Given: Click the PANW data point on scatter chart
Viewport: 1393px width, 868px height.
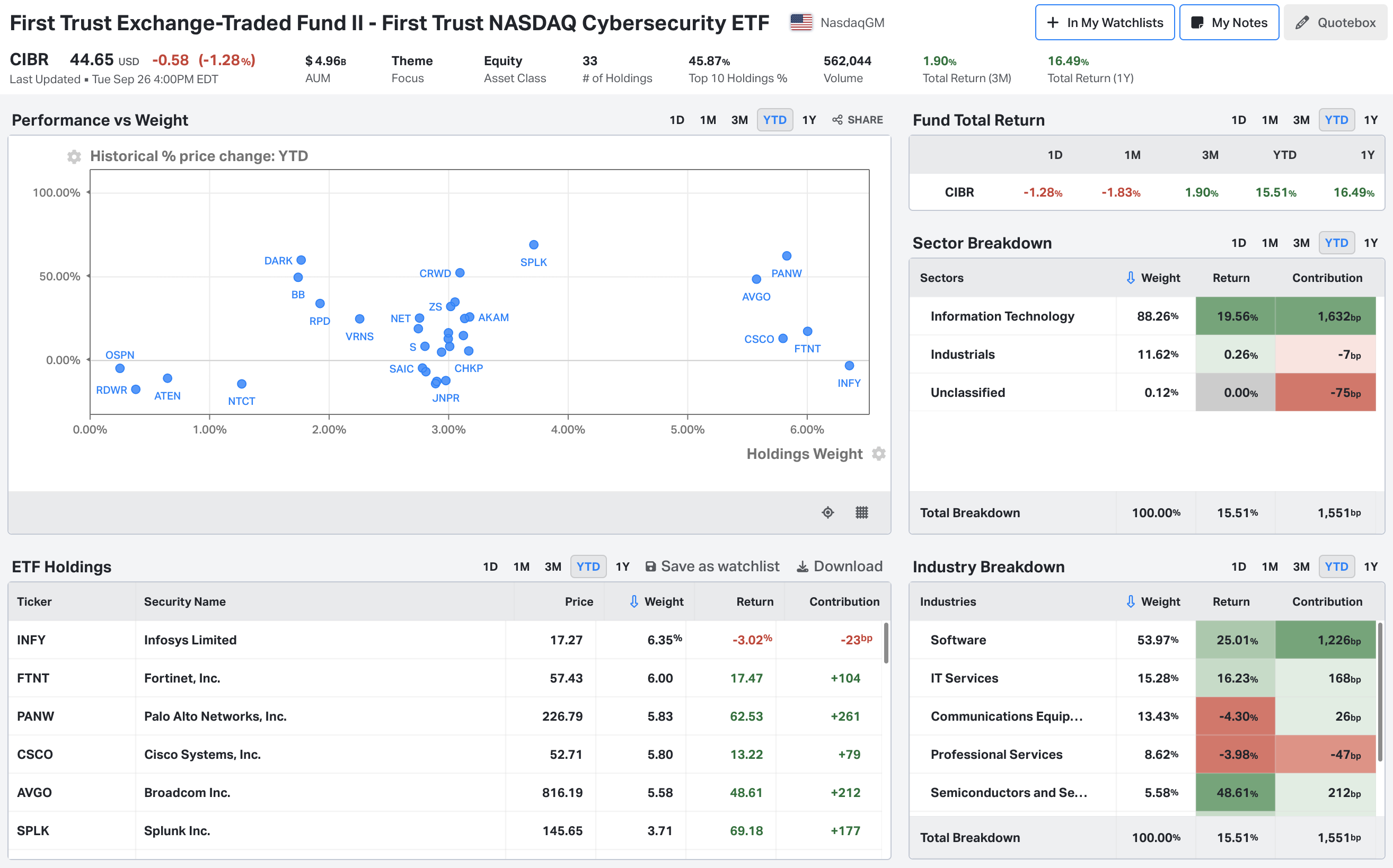Looking at the screenshot, I should [x=786, y=256].
